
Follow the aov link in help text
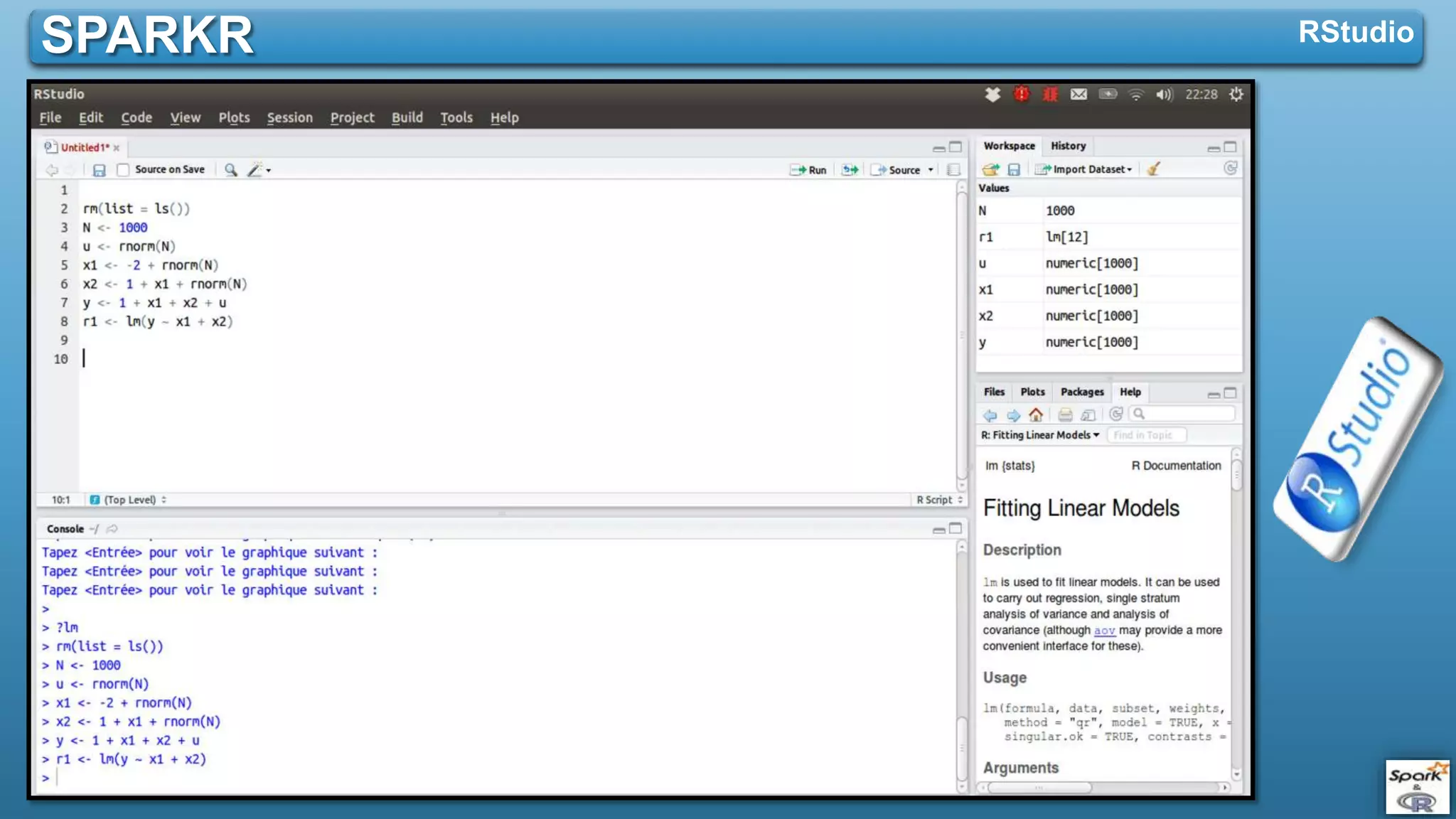1104,630
